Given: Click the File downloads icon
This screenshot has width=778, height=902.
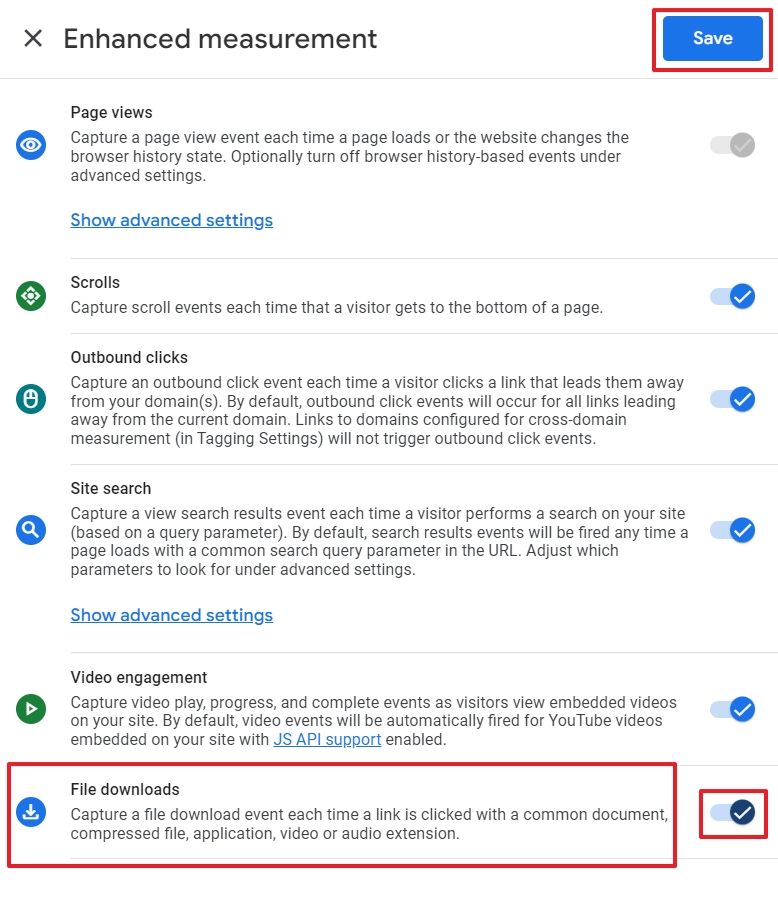Looking at the screenshot, I should pyautogui.click(x=31, y=812).
